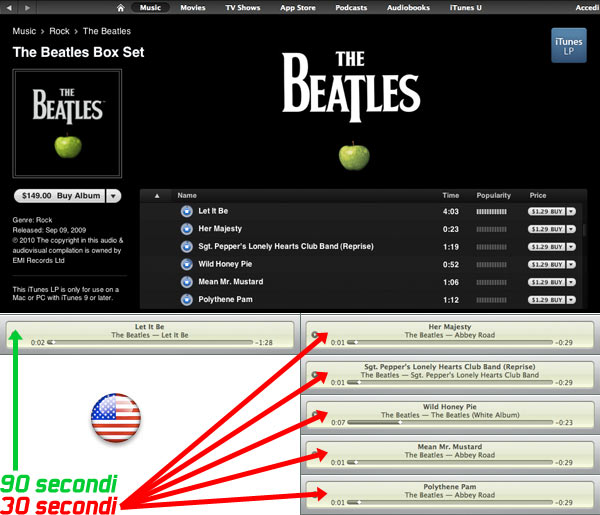Play preview of Her Majesty
This screenshot has width=600, height=515.
(x=186, y=229)
